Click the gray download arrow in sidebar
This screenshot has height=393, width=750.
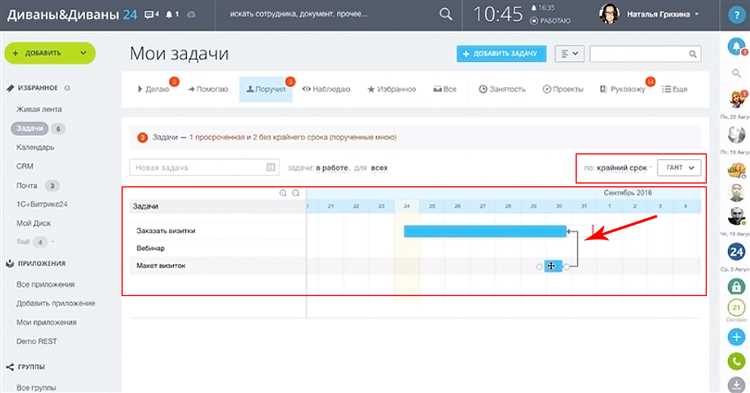[736, 384]
